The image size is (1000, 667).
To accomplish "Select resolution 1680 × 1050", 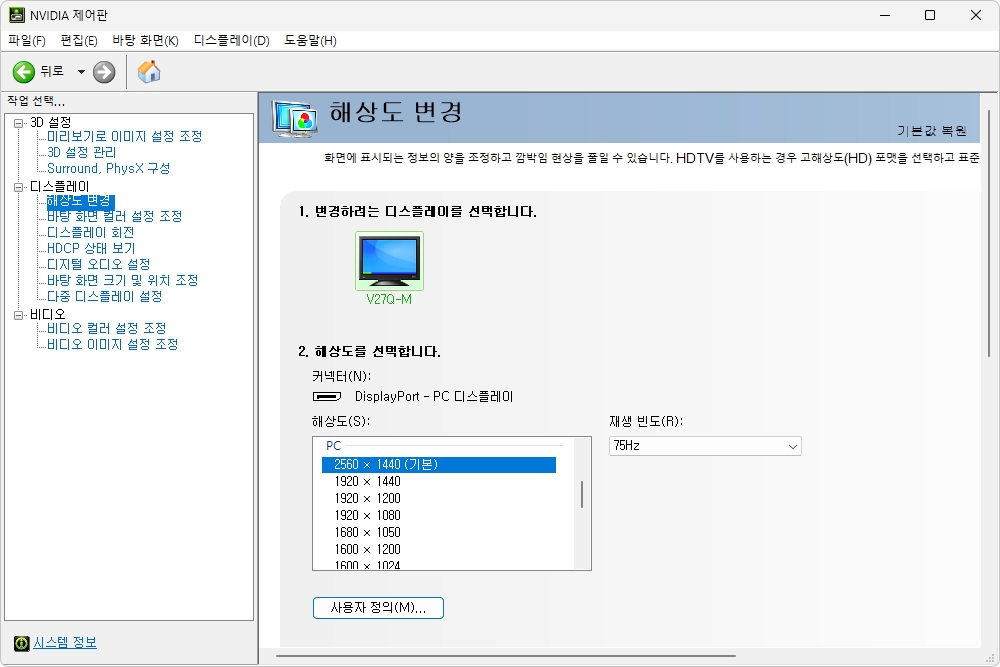I will (367, 532).
